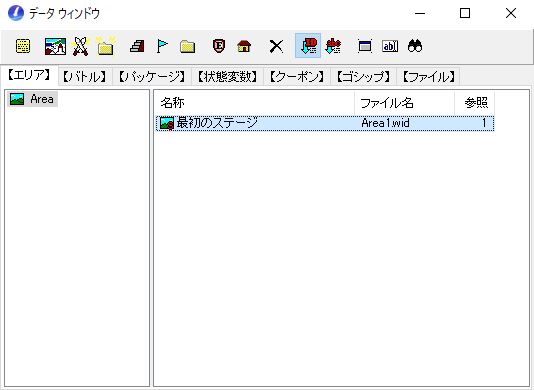
Task: Click the small red-roof house icon
Action: [x=244, y=46]
